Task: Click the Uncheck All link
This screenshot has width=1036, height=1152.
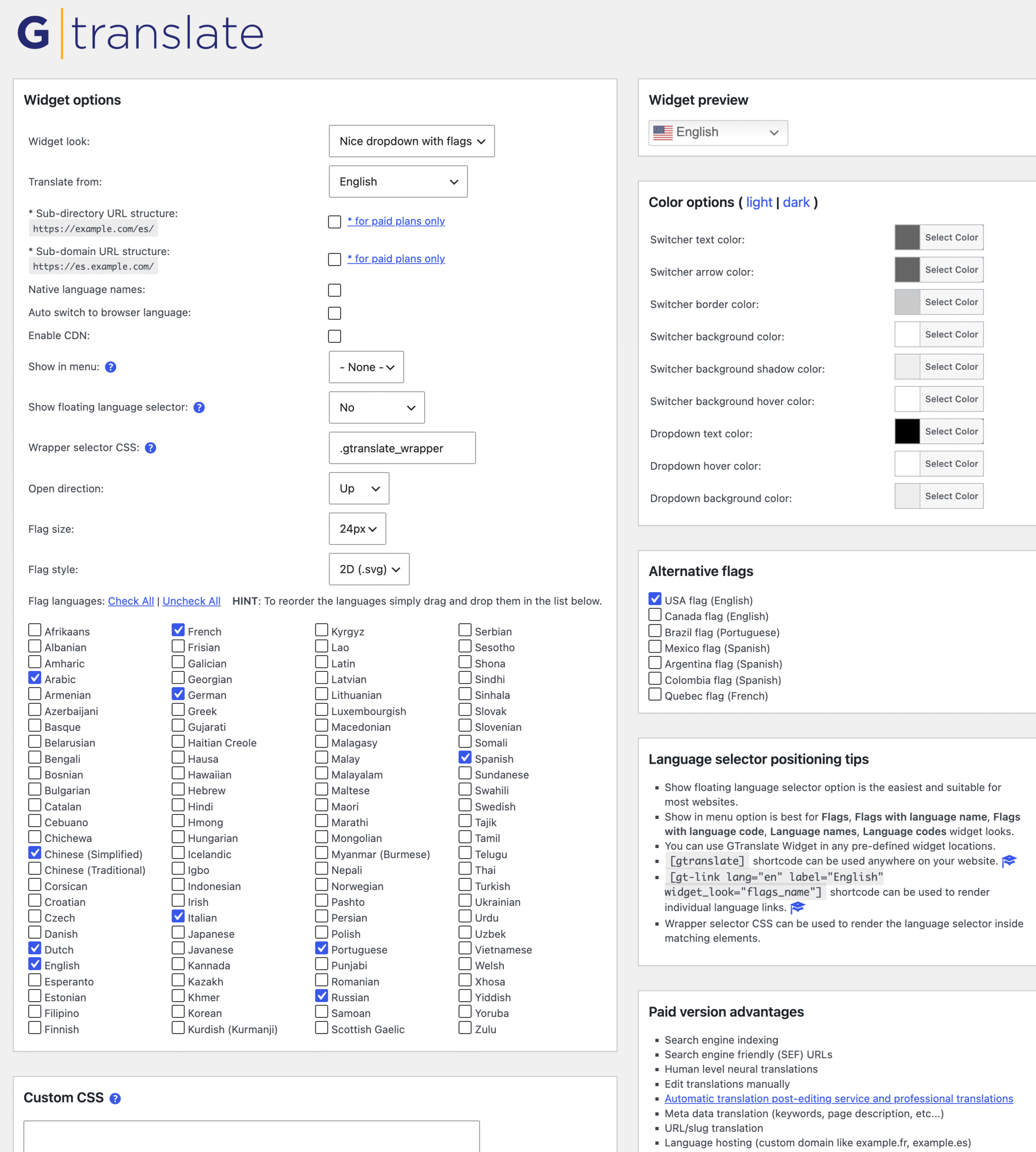Action: (191, 601)
